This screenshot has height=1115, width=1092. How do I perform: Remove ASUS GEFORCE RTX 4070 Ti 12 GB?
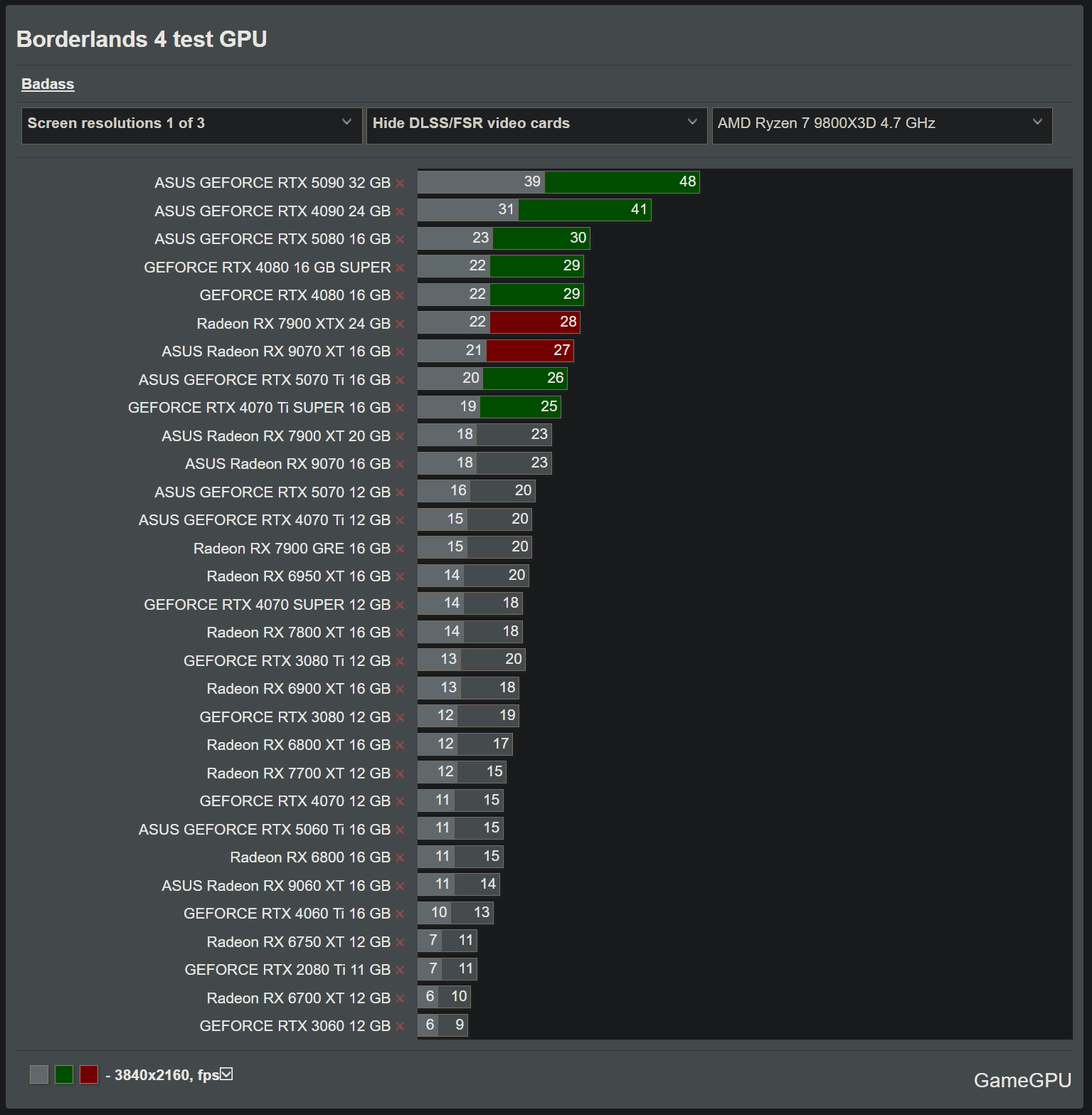click(x=401, y=520)
